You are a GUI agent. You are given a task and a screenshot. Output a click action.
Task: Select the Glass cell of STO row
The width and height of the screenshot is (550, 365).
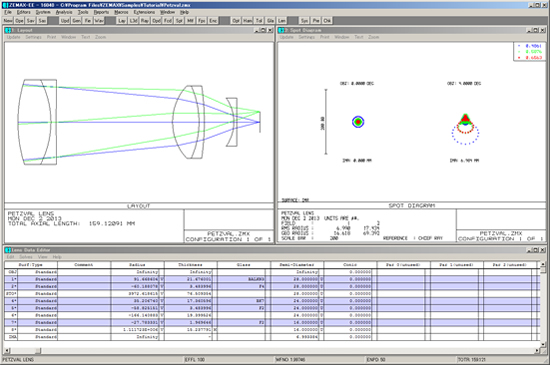click(x=241, y=293)
